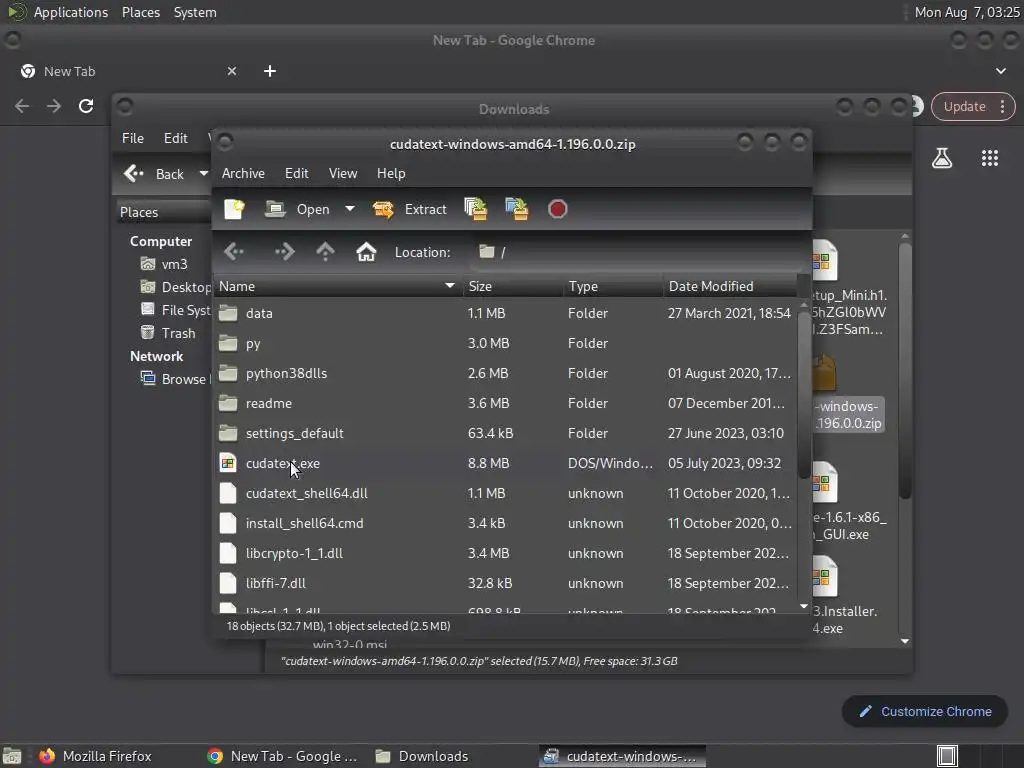Viewport: 1024px width, 768px height.
Task: Open the archive with the Open button
Action: (298, 209)
